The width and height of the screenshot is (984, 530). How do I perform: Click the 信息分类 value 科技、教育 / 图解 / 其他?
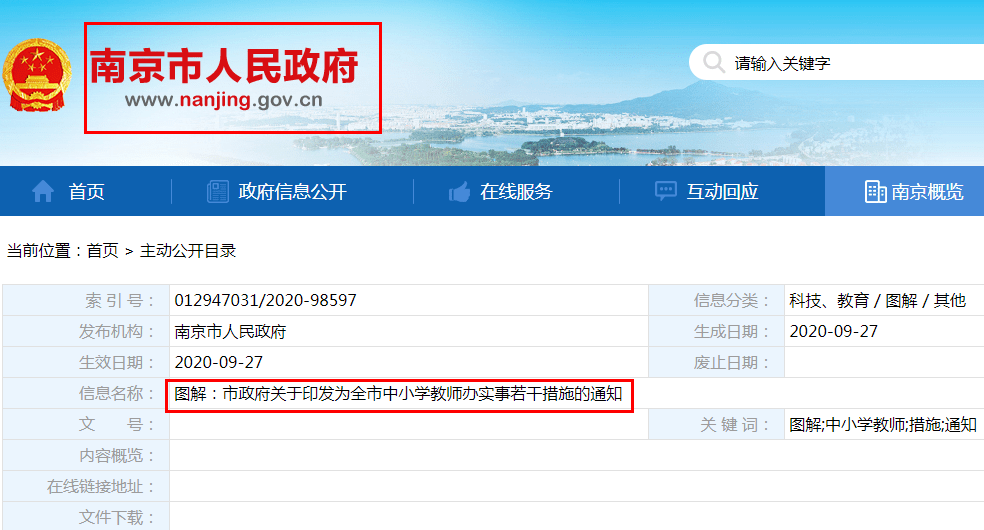(x=877, y=300)
